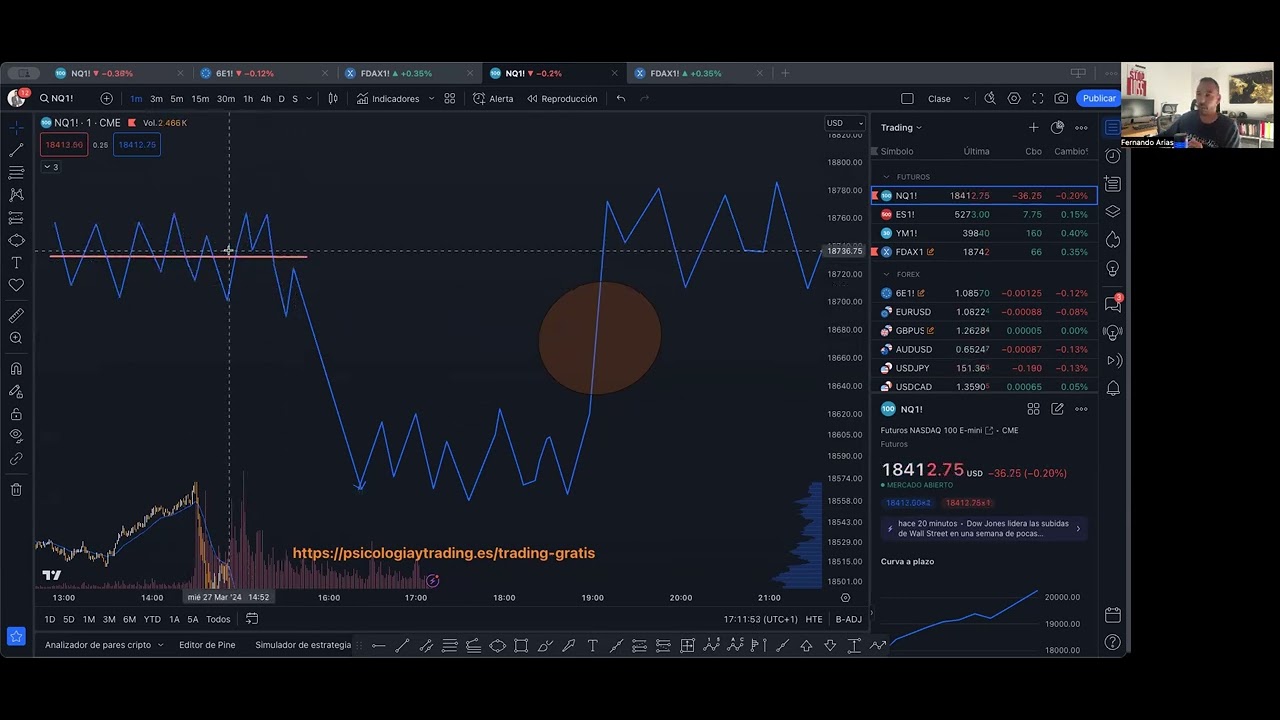Open the Simulador de estrategia tab

click(x=303, y=645)
